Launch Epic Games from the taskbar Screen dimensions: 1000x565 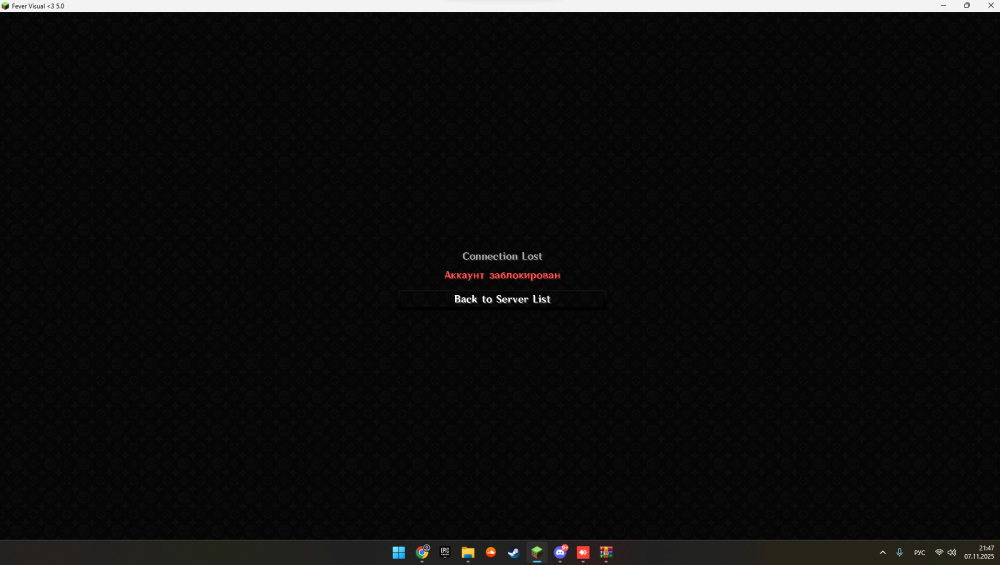point(445,552)
